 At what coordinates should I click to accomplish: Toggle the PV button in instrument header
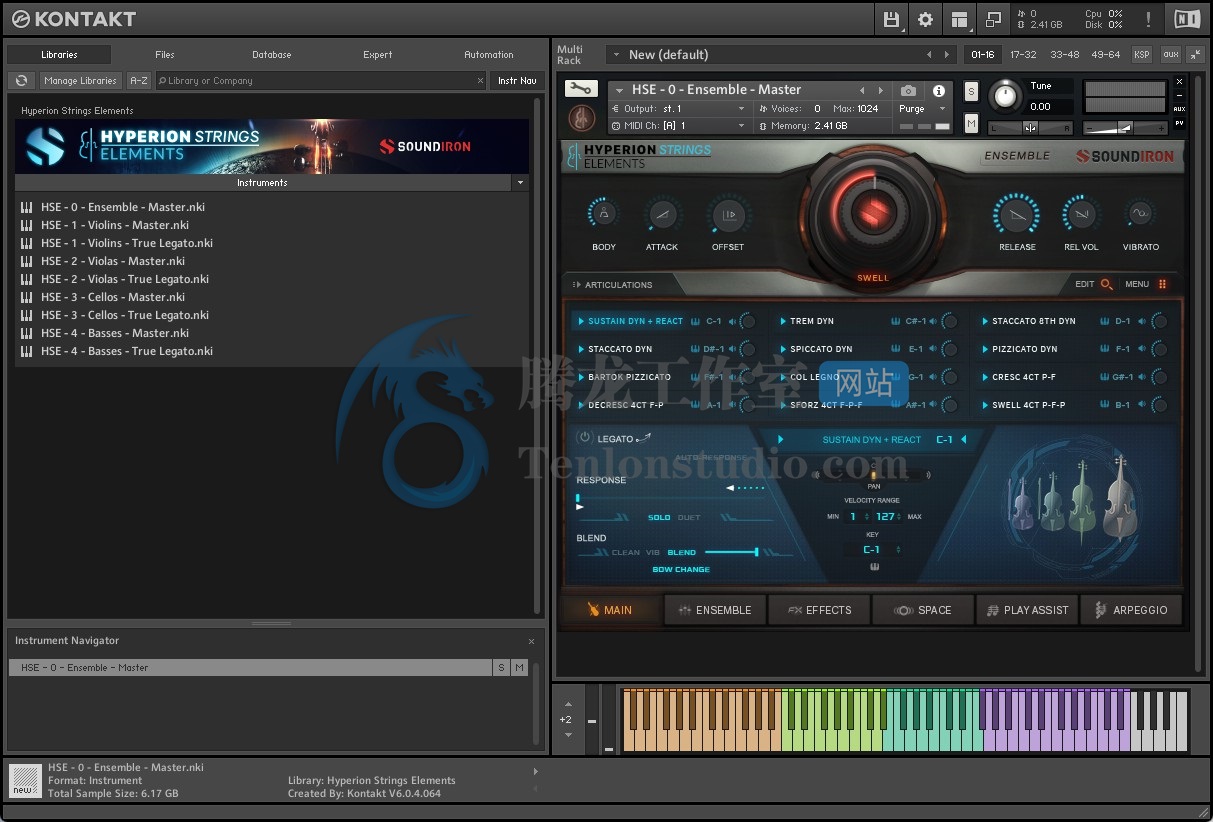[x=1180, y=123]
